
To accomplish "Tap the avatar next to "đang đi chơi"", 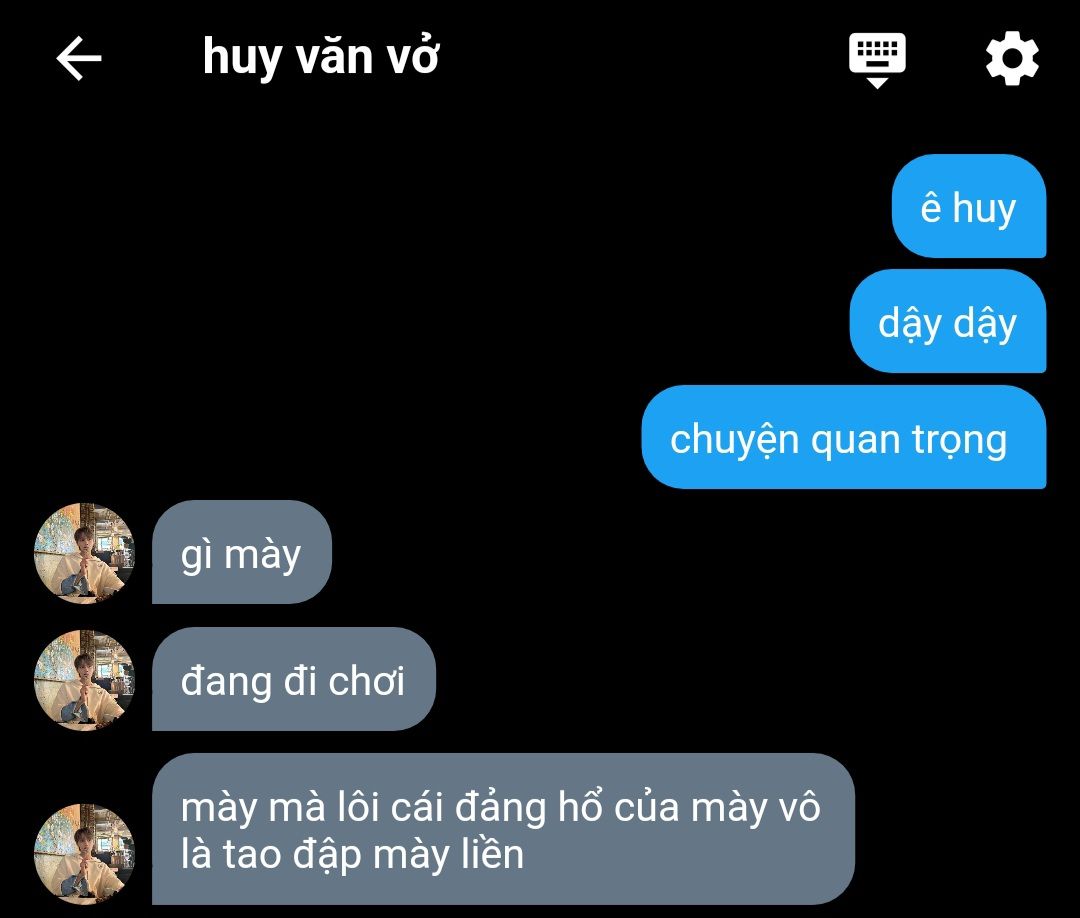I will pos(85,680).
